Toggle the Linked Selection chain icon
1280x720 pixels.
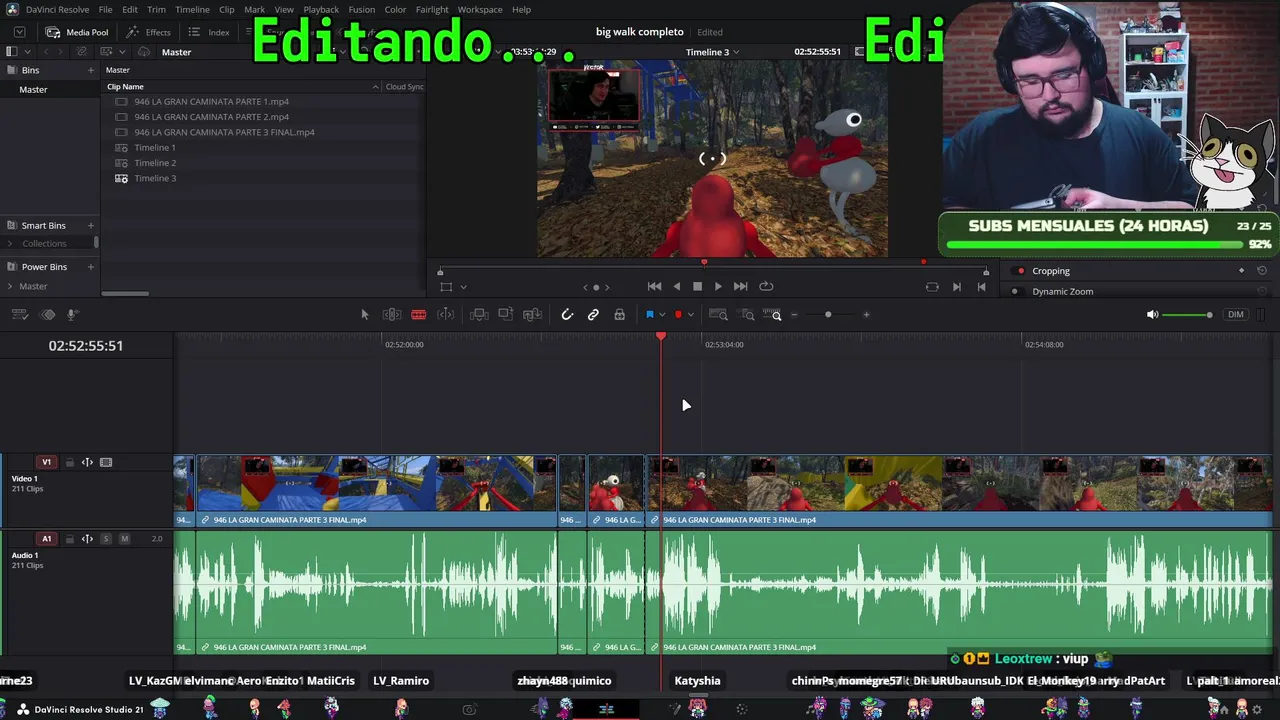[593, 315]
